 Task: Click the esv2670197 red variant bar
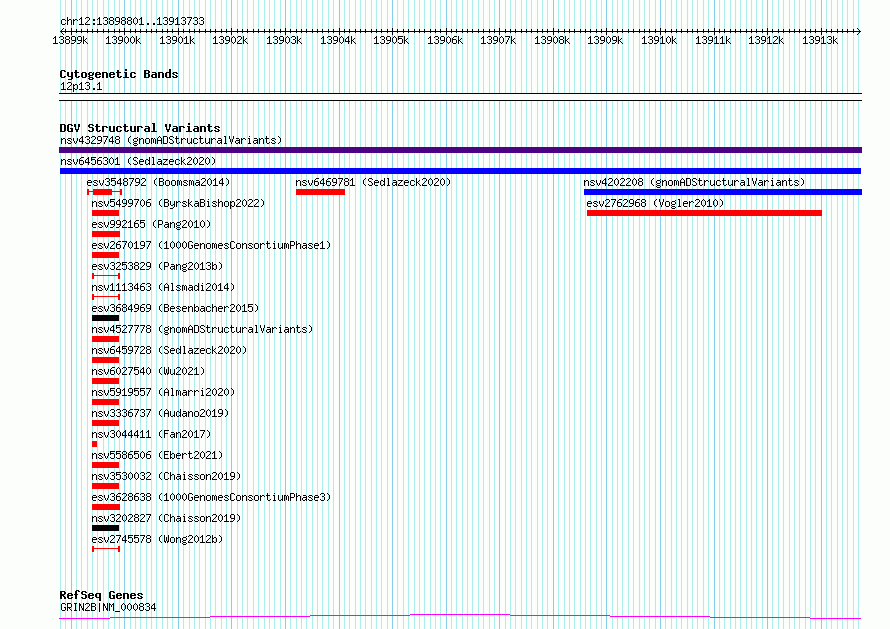click(x=105, y=255)
